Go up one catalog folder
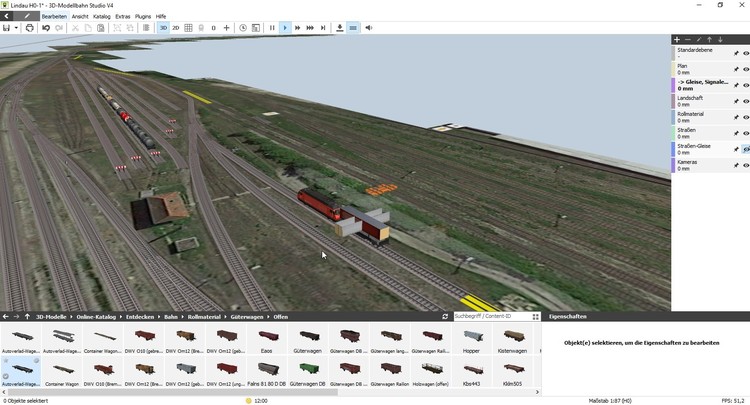 pyautogui.click(x=27, y=317)
